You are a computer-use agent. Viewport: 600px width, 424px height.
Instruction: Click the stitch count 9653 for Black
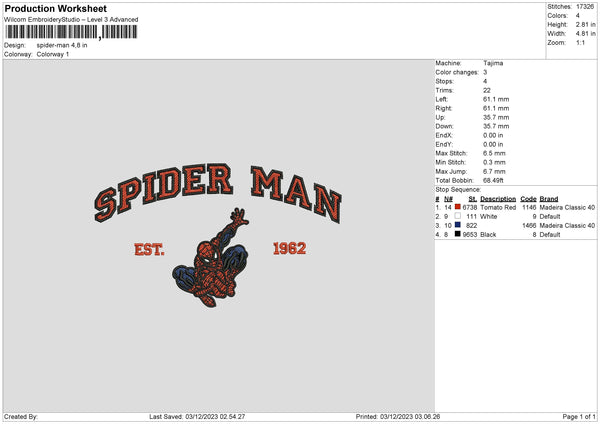[x=470, y=235]
